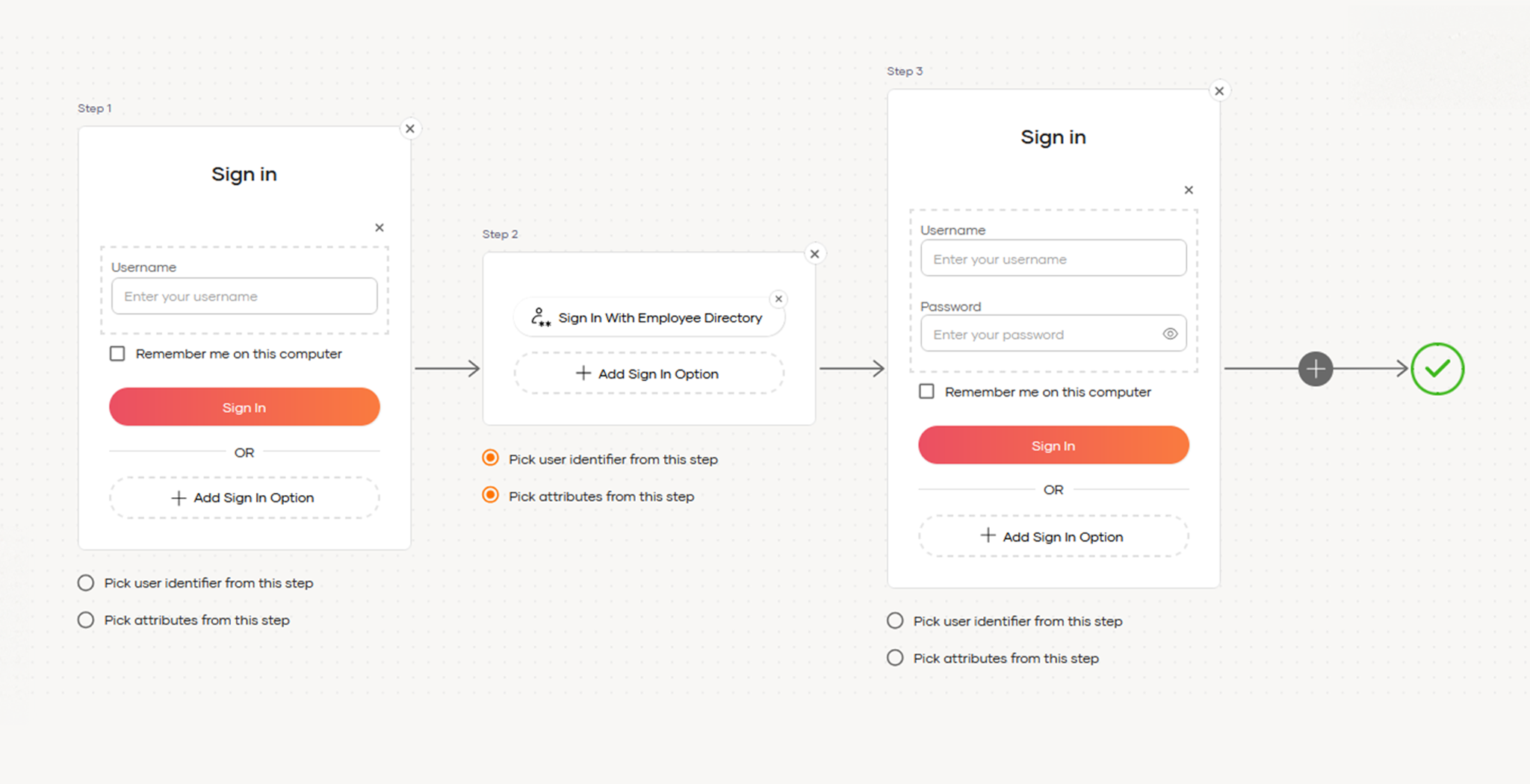Focus the Step 1 username input field

(244, 296)
